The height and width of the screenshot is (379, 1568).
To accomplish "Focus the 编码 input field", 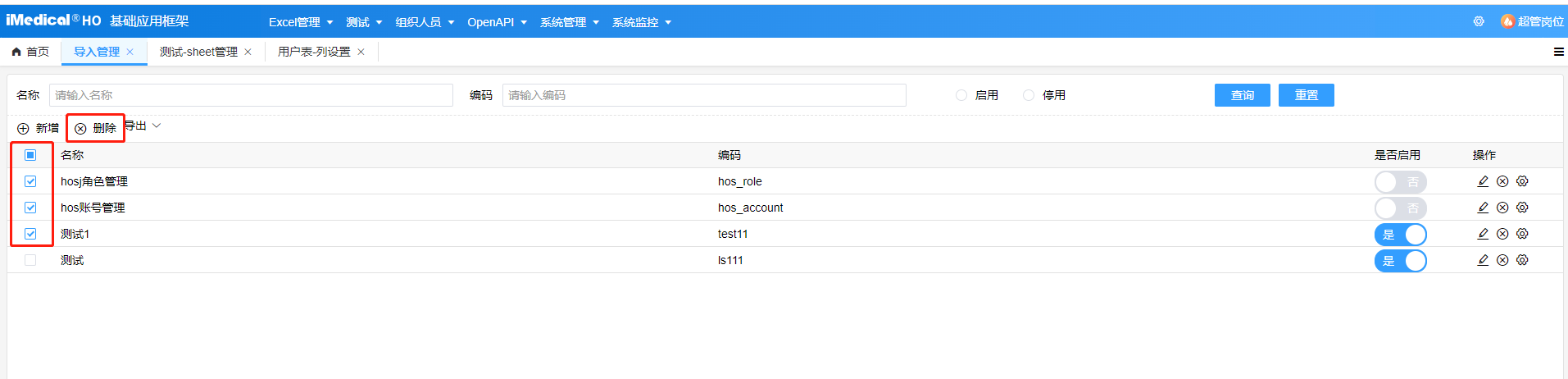I will [x=704, y=95].
